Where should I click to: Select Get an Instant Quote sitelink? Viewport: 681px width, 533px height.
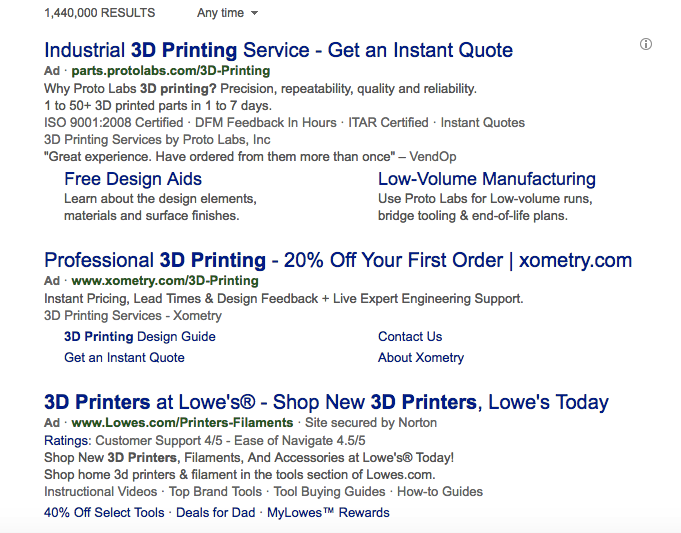(124, 358)
